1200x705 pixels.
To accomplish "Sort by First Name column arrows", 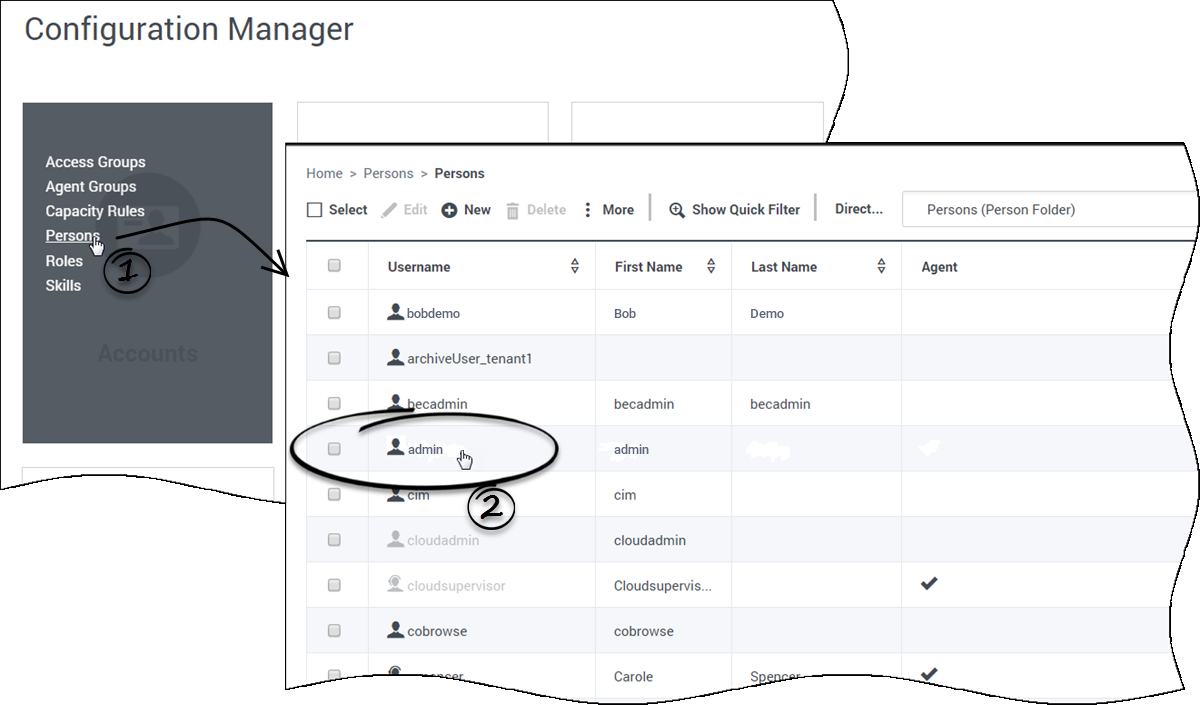I will [711, 266].
